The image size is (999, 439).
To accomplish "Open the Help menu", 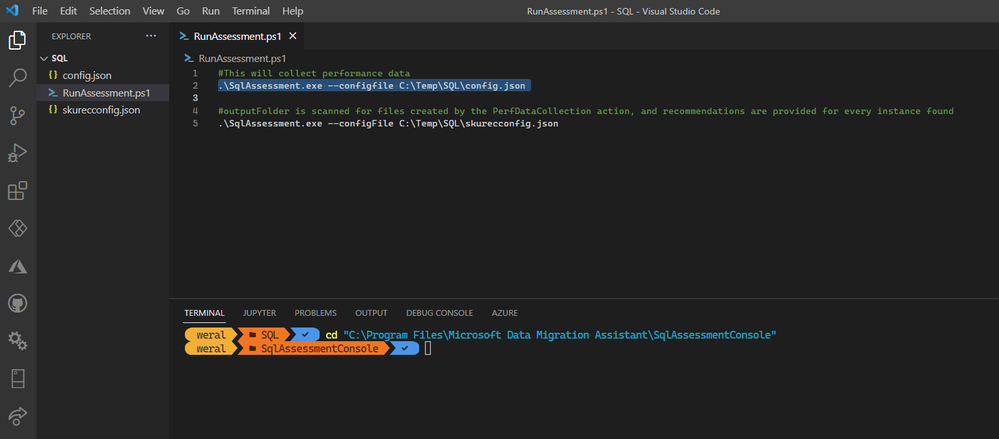I will pyautogui.click(x=292, y=11).
